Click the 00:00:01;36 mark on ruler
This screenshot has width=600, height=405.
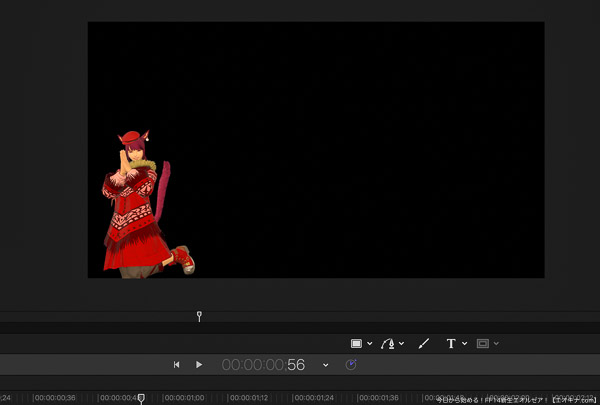click(x=378, y=398)
